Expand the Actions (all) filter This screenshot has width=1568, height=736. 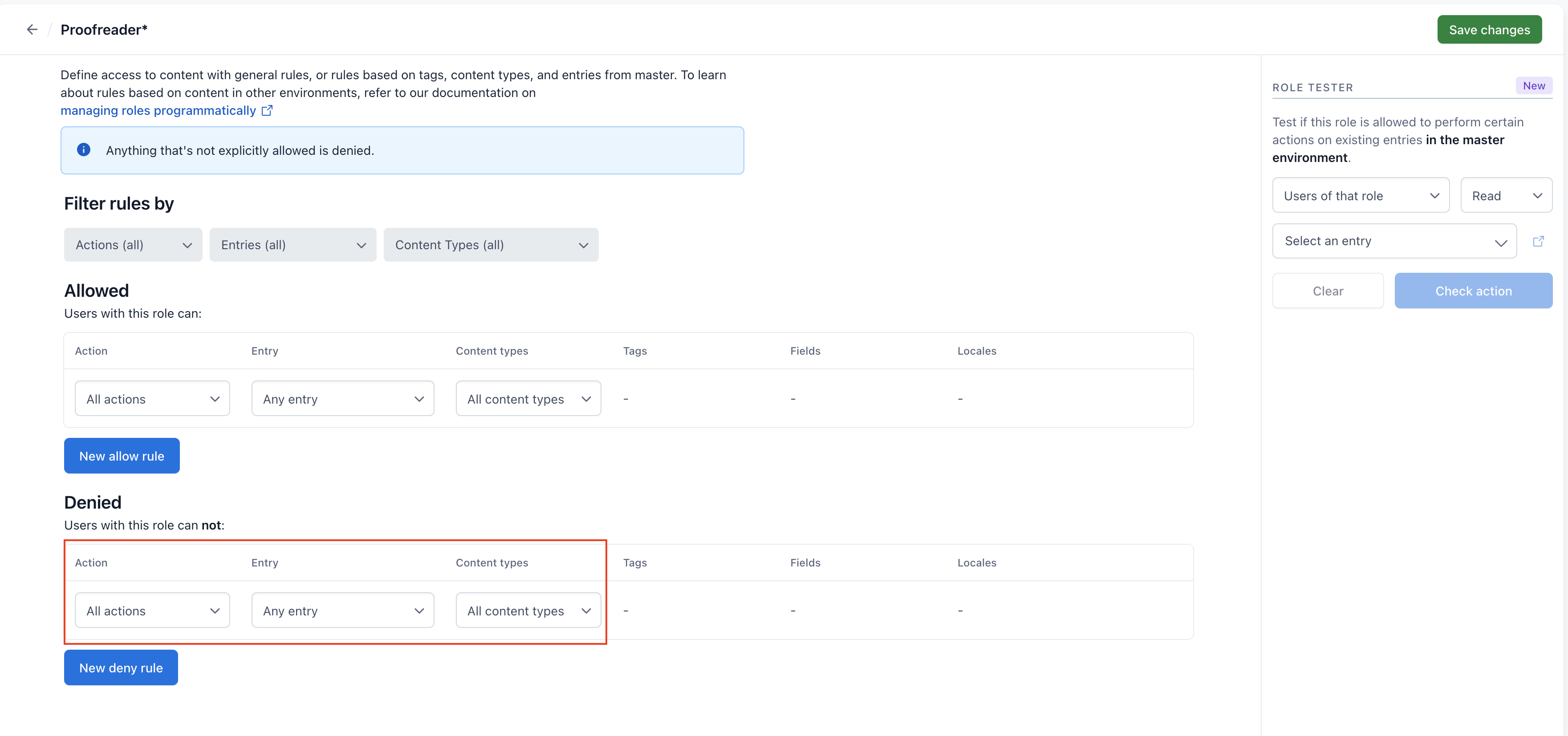click(133, 245)
